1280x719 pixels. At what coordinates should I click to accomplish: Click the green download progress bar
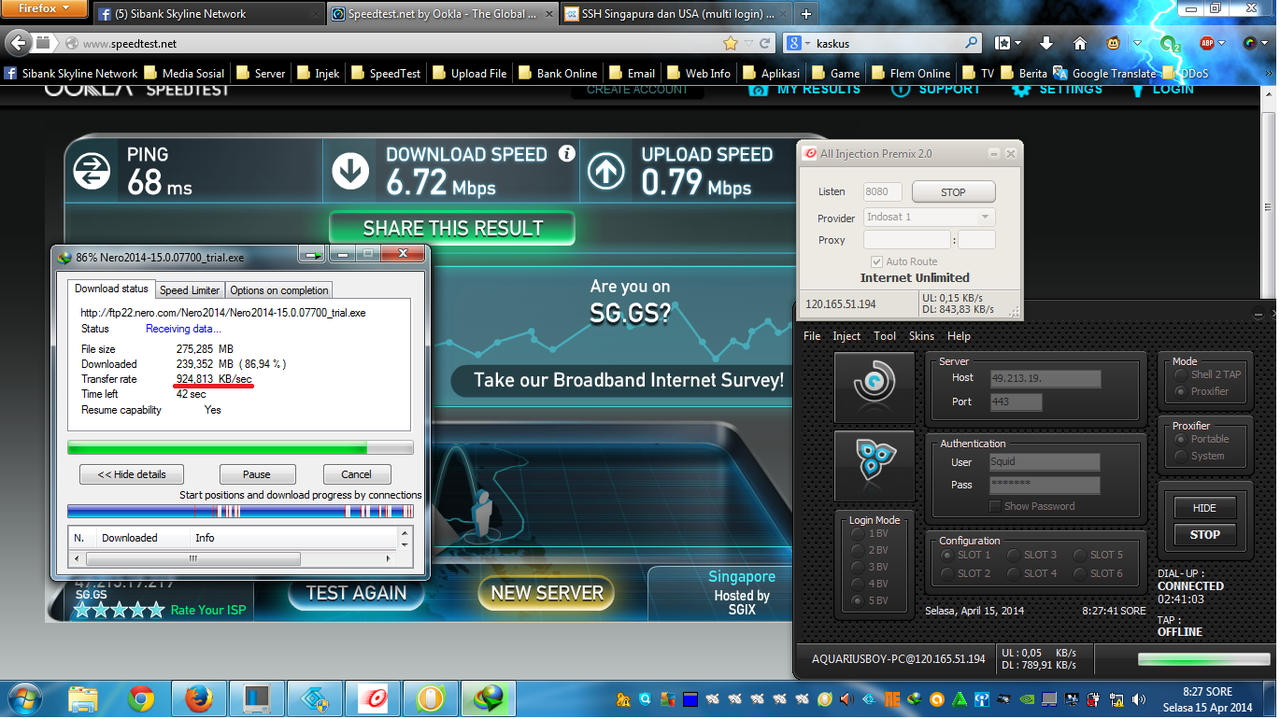(240, 447)
